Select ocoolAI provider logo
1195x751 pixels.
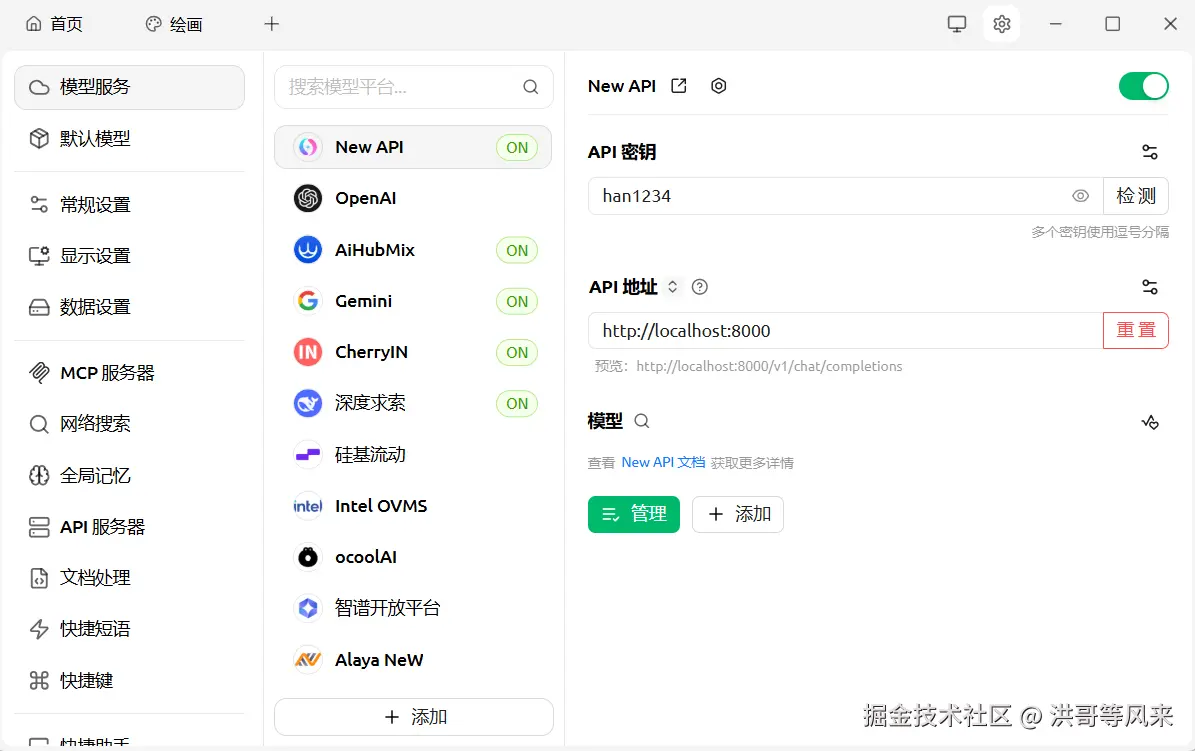point(308,557)
